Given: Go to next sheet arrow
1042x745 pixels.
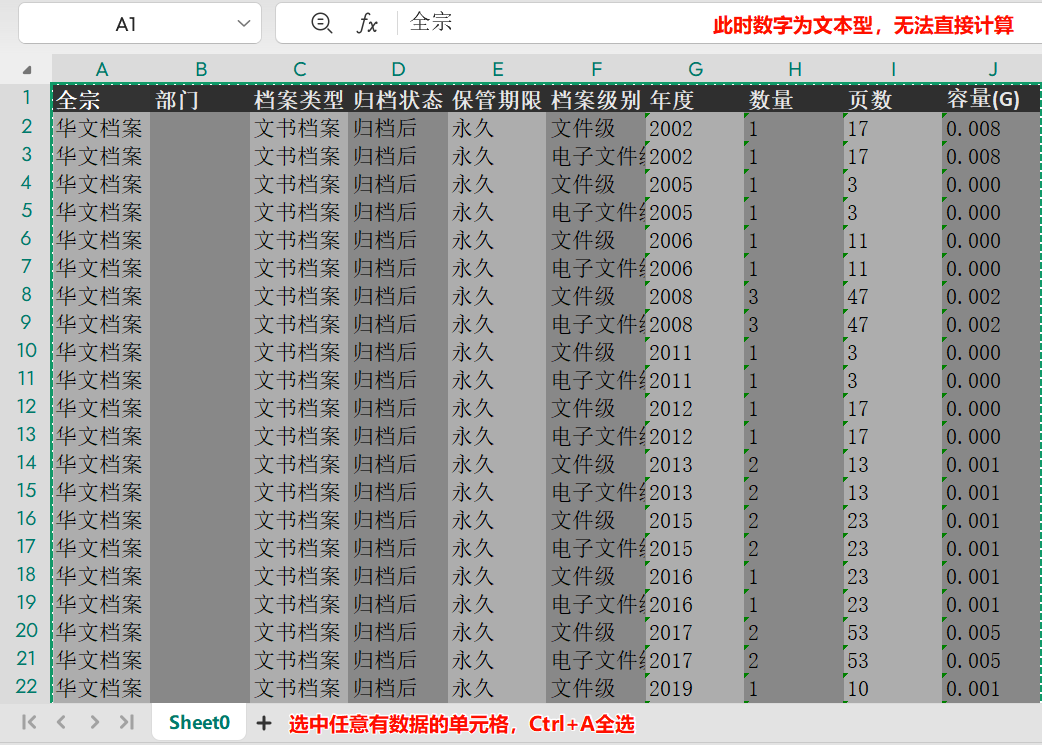Looking at the screenshot, I should (94, 723).
